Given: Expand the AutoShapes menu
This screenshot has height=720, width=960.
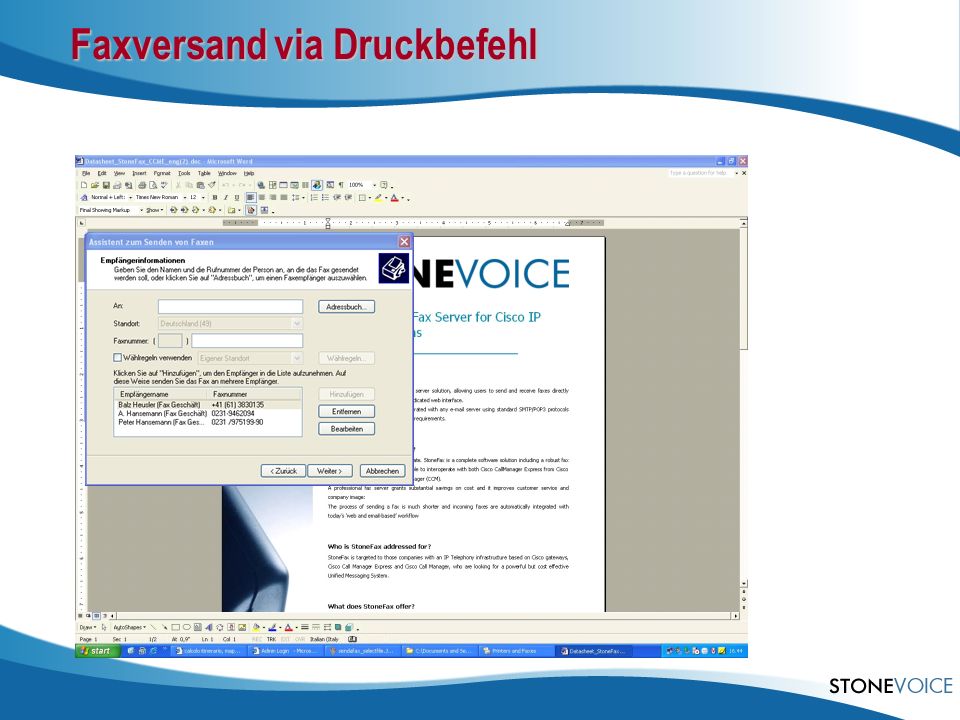Looking at the screenshot, I should [130, 628].
